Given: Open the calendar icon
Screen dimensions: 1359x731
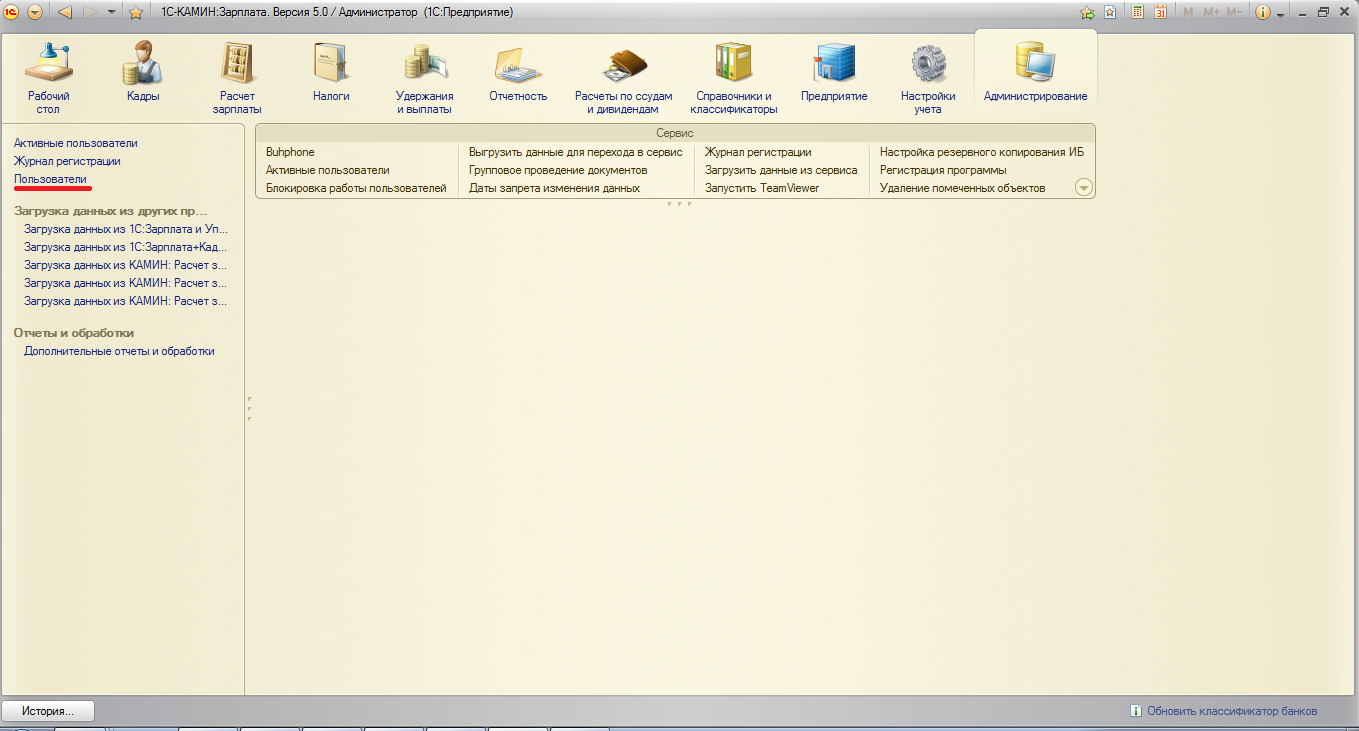Looking at the screenshot, I should point(1160,12).
